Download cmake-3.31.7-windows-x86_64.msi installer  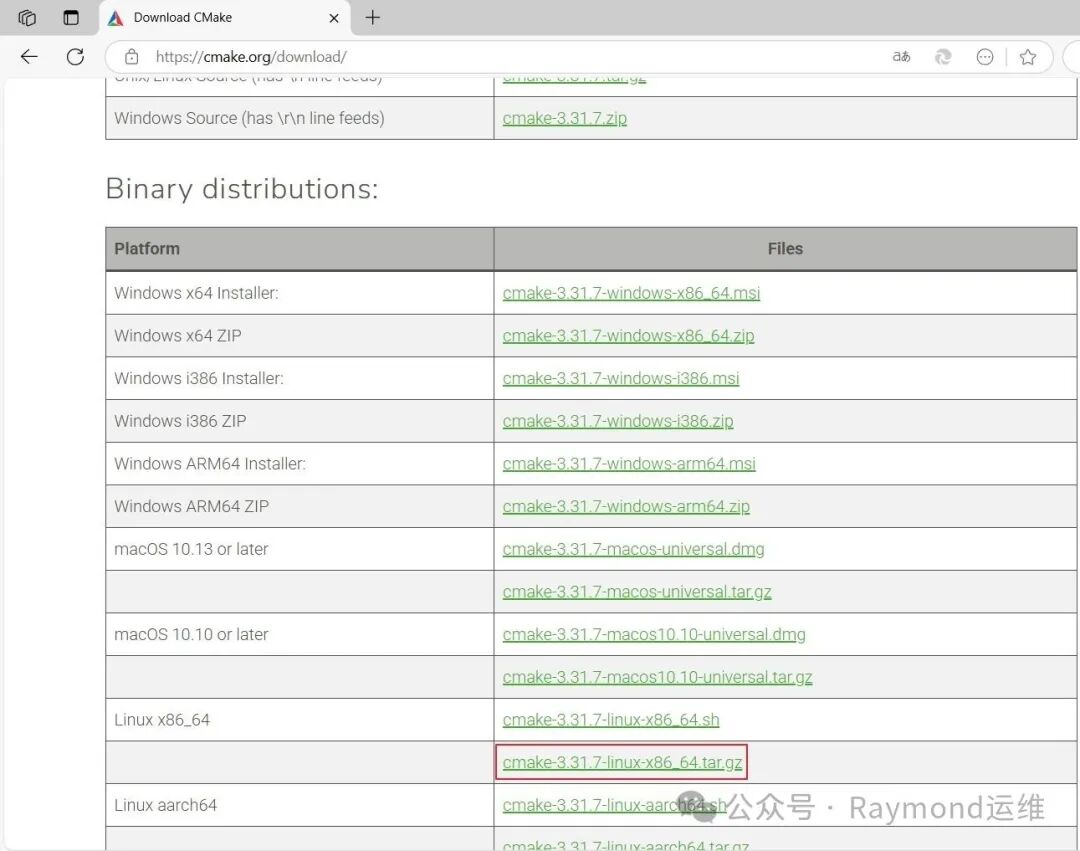tap(631, 293)
